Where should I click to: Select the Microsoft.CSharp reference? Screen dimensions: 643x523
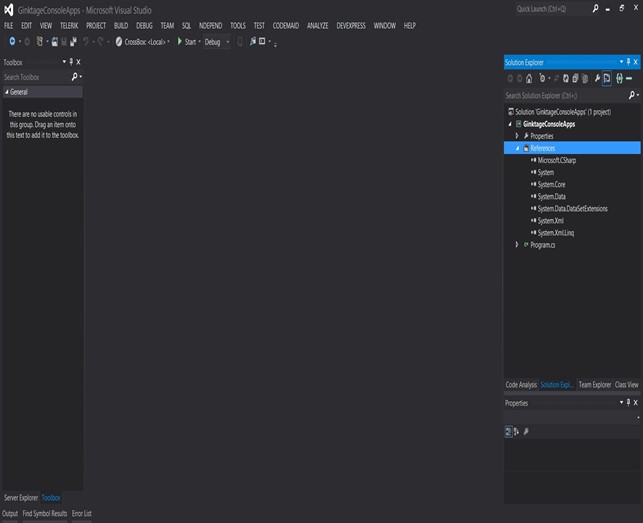pos(556,160)
